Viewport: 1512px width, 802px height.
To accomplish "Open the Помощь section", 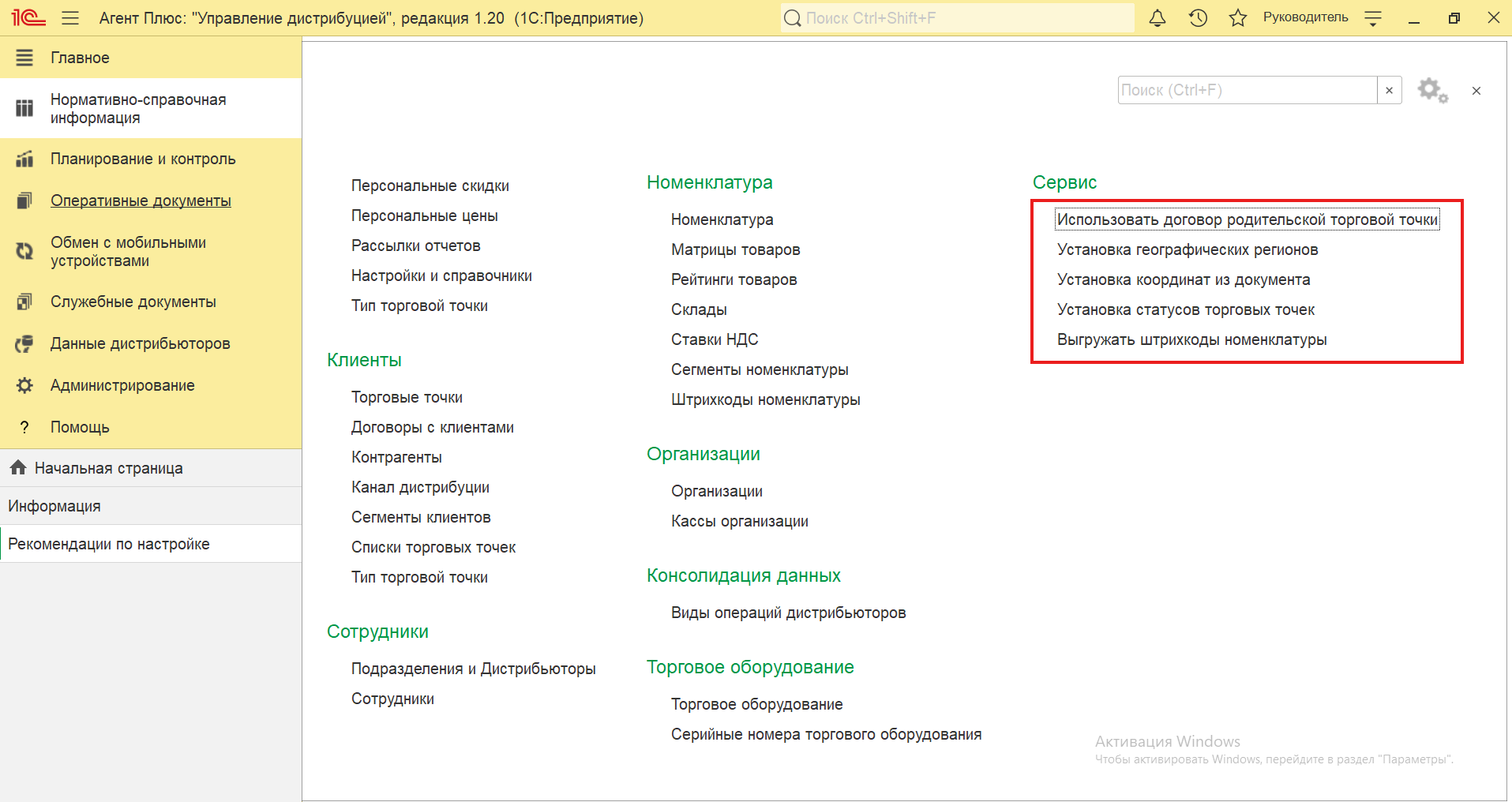I will coord(80,427).
